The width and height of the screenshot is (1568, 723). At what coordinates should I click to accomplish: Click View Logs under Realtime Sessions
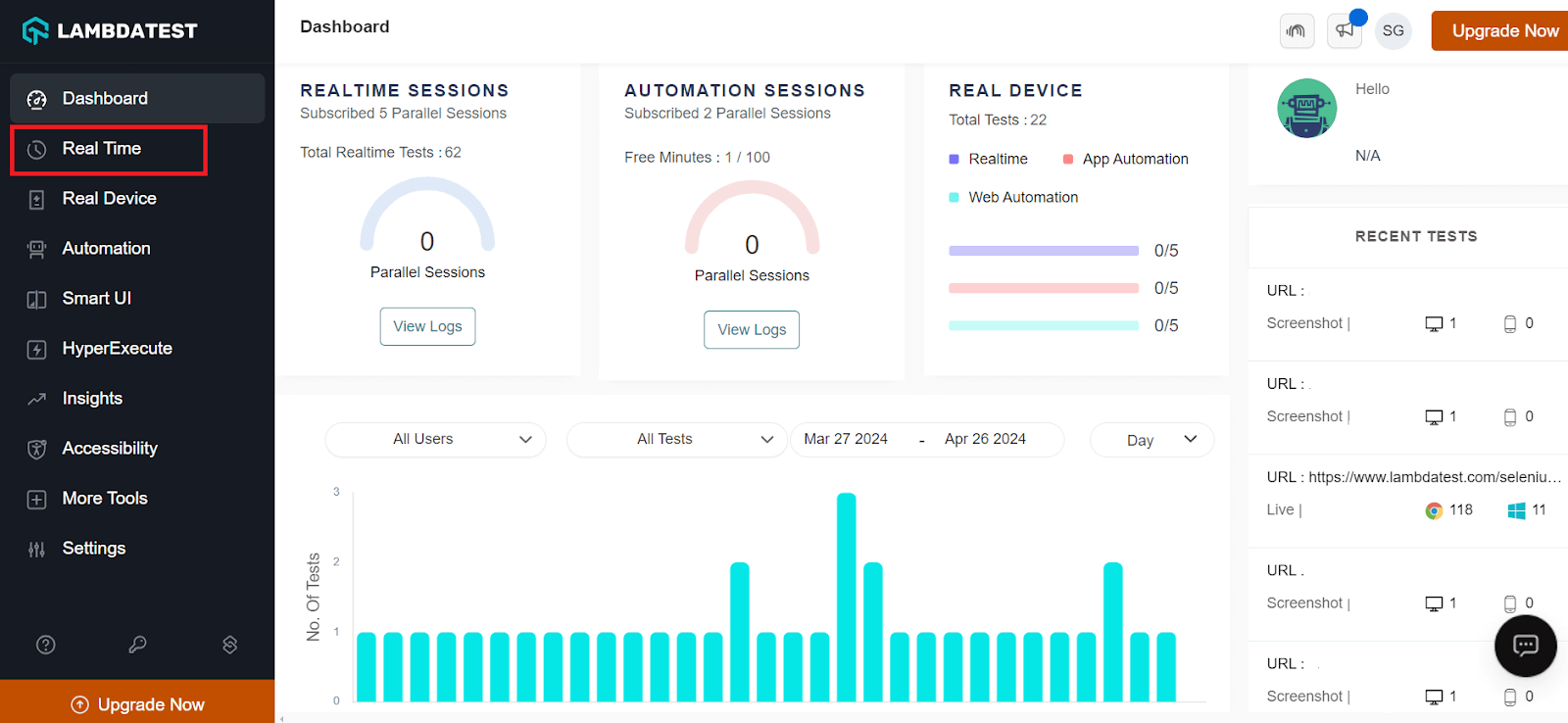427,326
